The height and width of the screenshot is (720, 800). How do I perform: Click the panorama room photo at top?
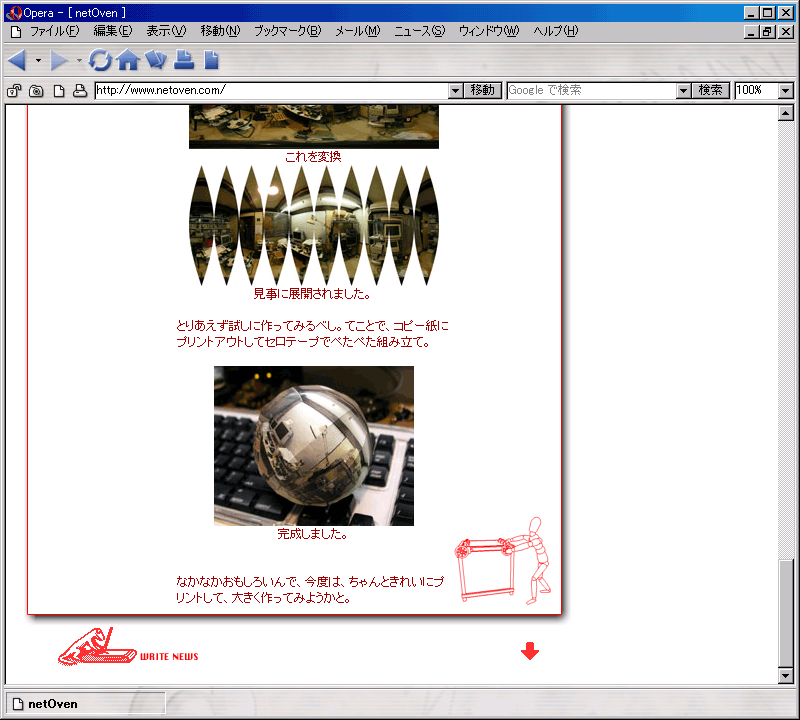pyautogui.click(x=314, y=127)
